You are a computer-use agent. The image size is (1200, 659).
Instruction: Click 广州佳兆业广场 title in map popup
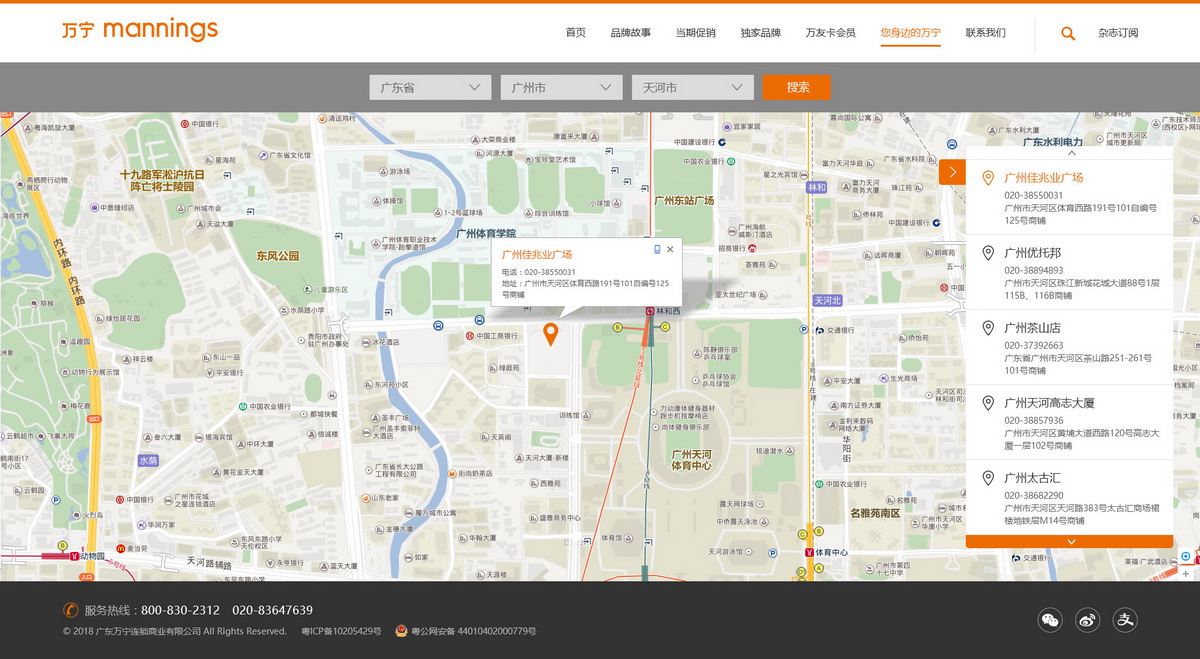click(537, 255)
